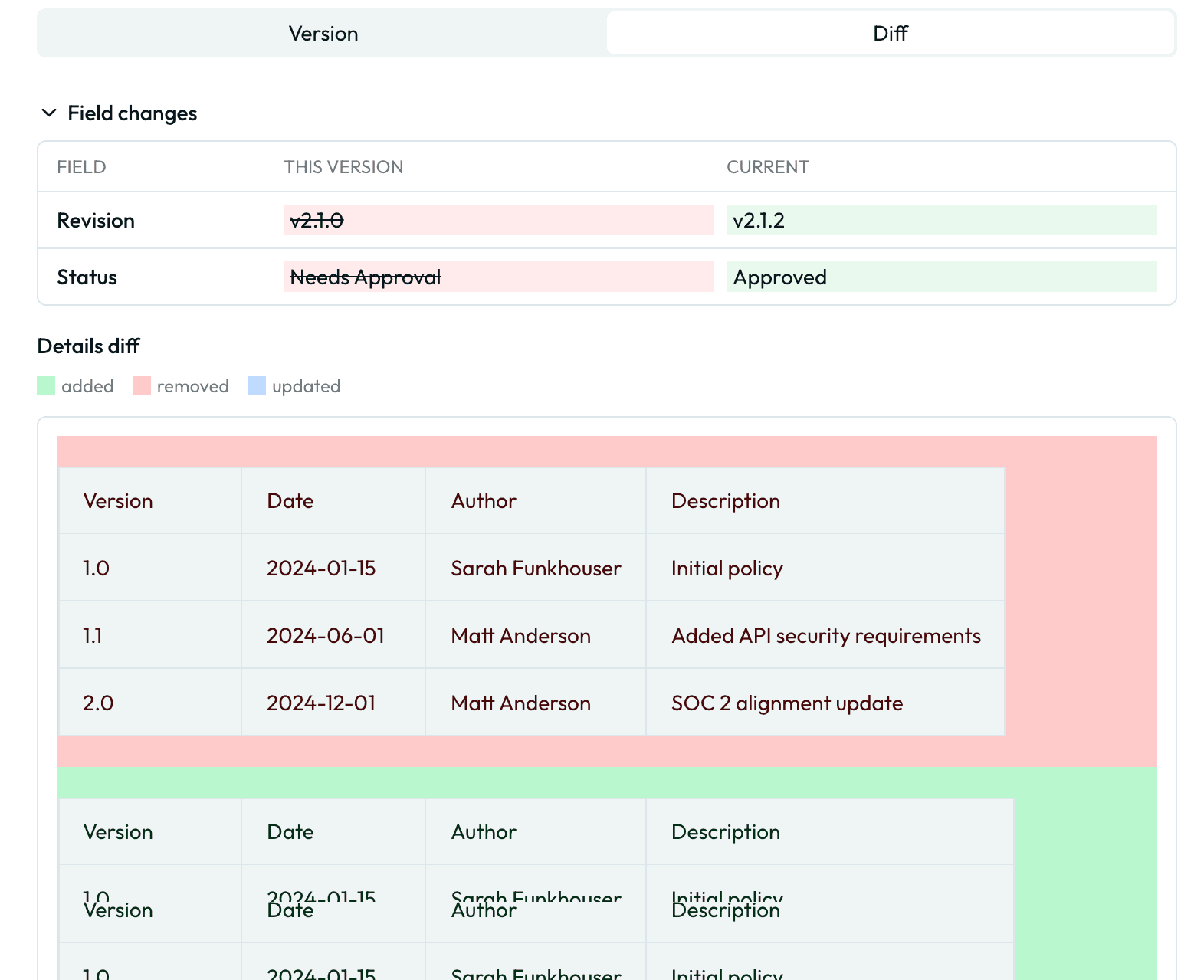This screenshot has width=1204, height=980.
Task: Click the current Approved status value
Action: click(779, 277)
